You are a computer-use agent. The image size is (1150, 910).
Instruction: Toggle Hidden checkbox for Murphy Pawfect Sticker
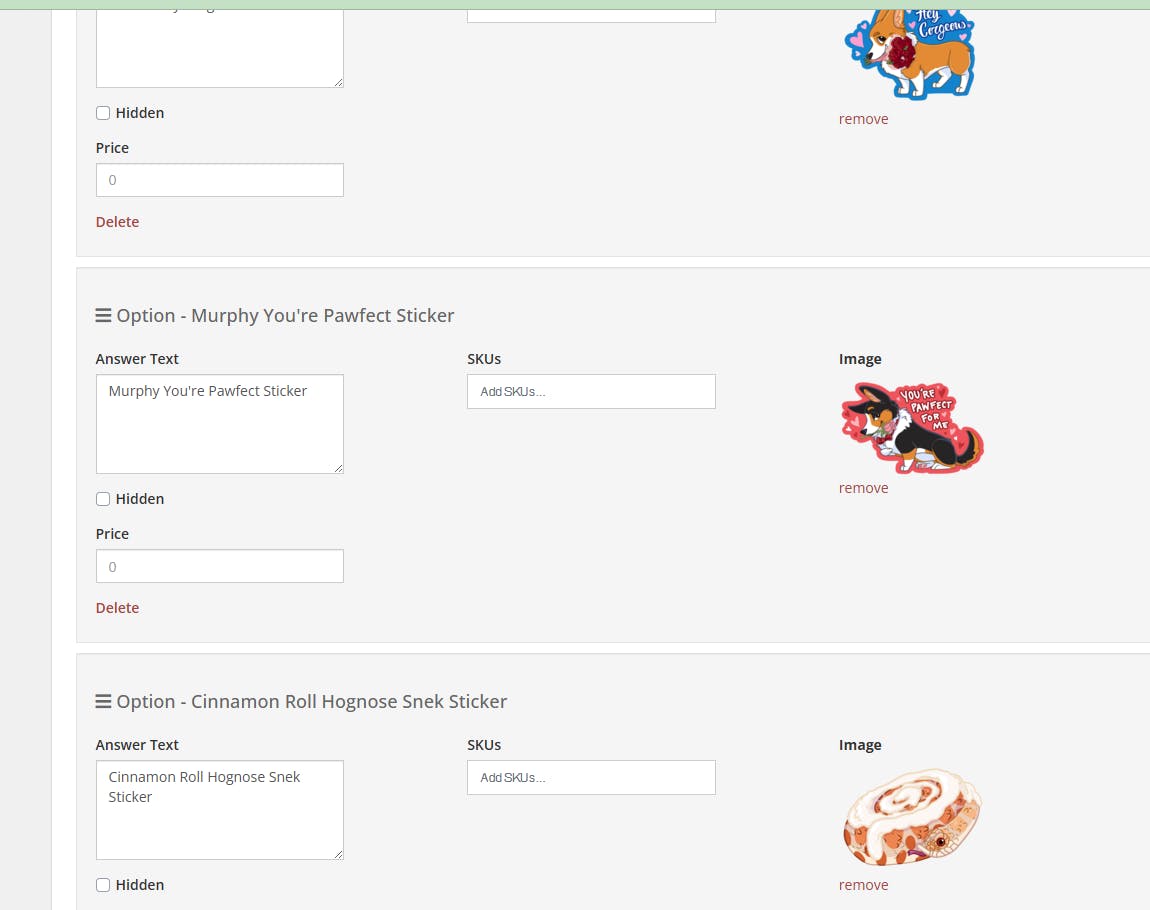(103, 499)
